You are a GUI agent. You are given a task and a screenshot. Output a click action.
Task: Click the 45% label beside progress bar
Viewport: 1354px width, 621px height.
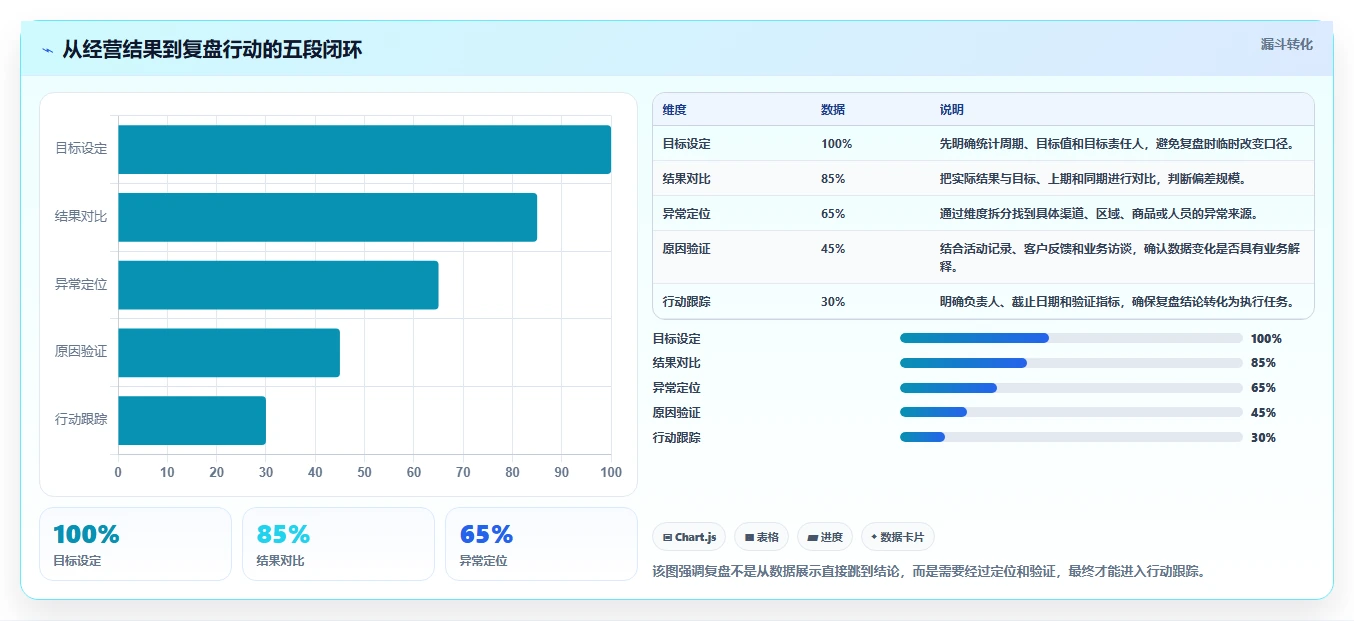pos(1263,412)
